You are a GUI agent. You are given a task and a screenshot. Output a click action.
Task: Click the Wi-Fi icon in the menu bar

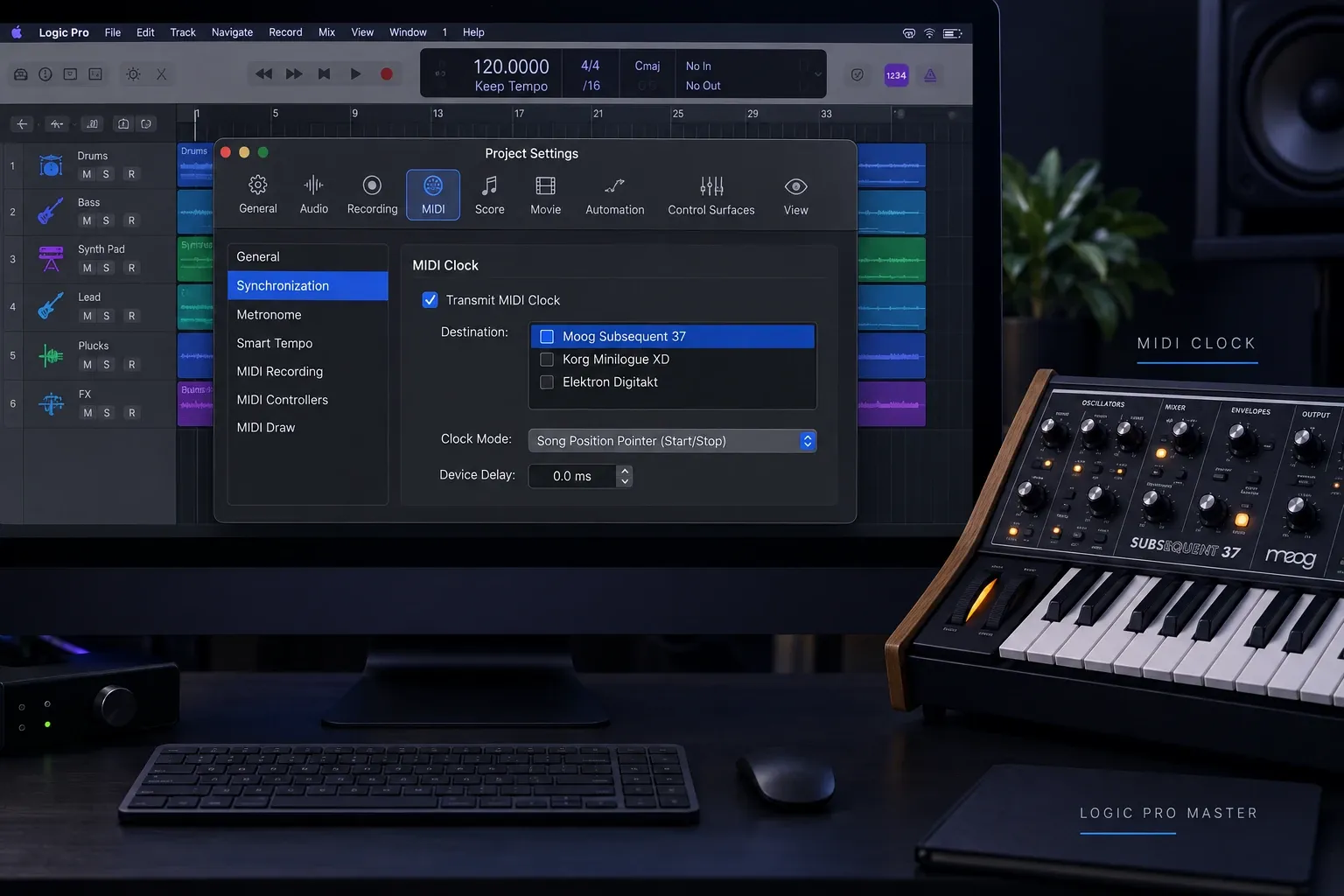click(929, 33)
